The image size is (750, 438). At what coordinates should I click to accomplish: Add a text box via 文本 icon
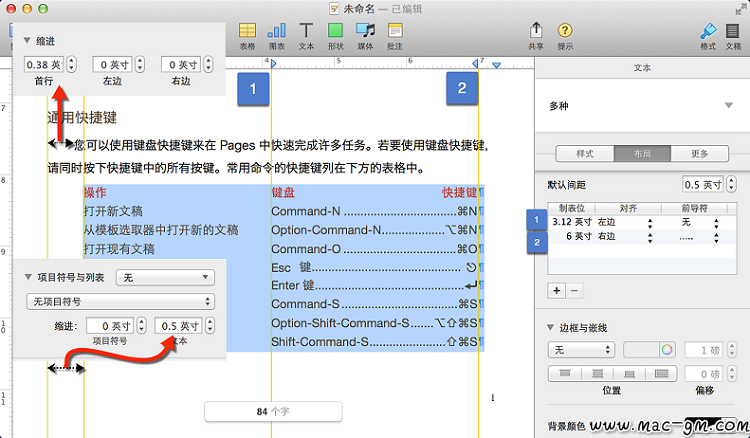click(306, 31)
